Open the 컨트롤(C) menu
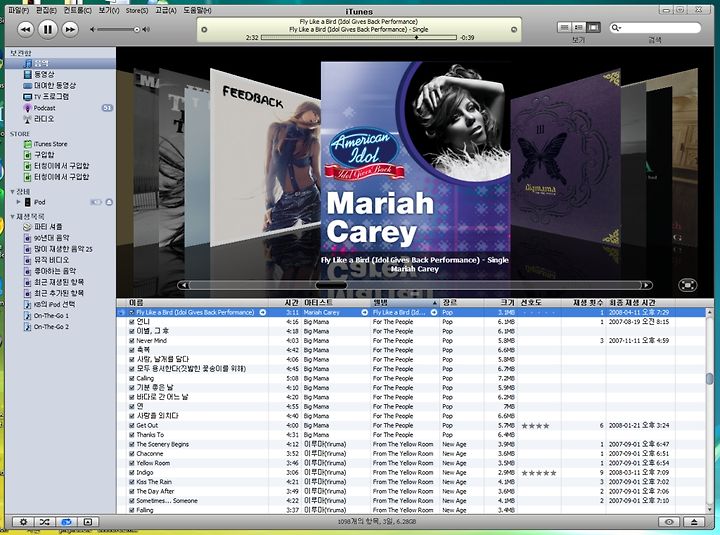The height and width of the screenshot is (535, 720). 77,10
